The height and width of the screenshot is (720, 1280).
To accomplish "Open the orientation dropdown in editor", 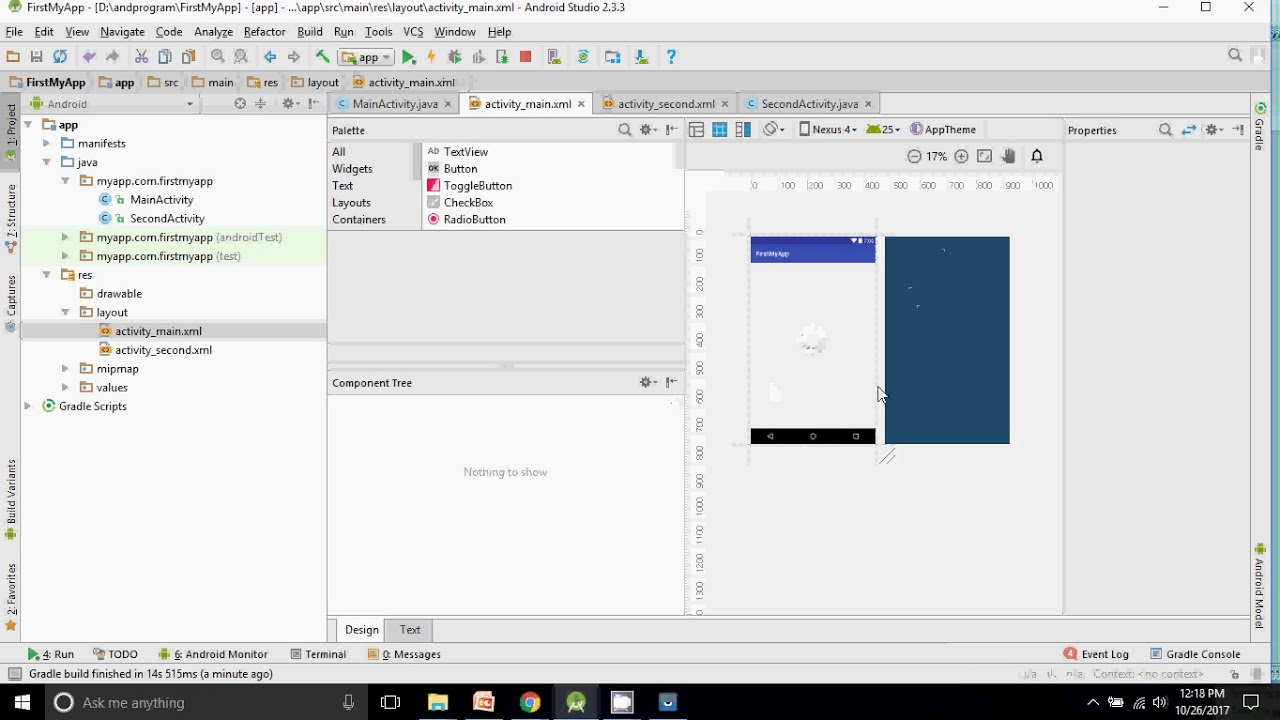I will click(774, 129).
